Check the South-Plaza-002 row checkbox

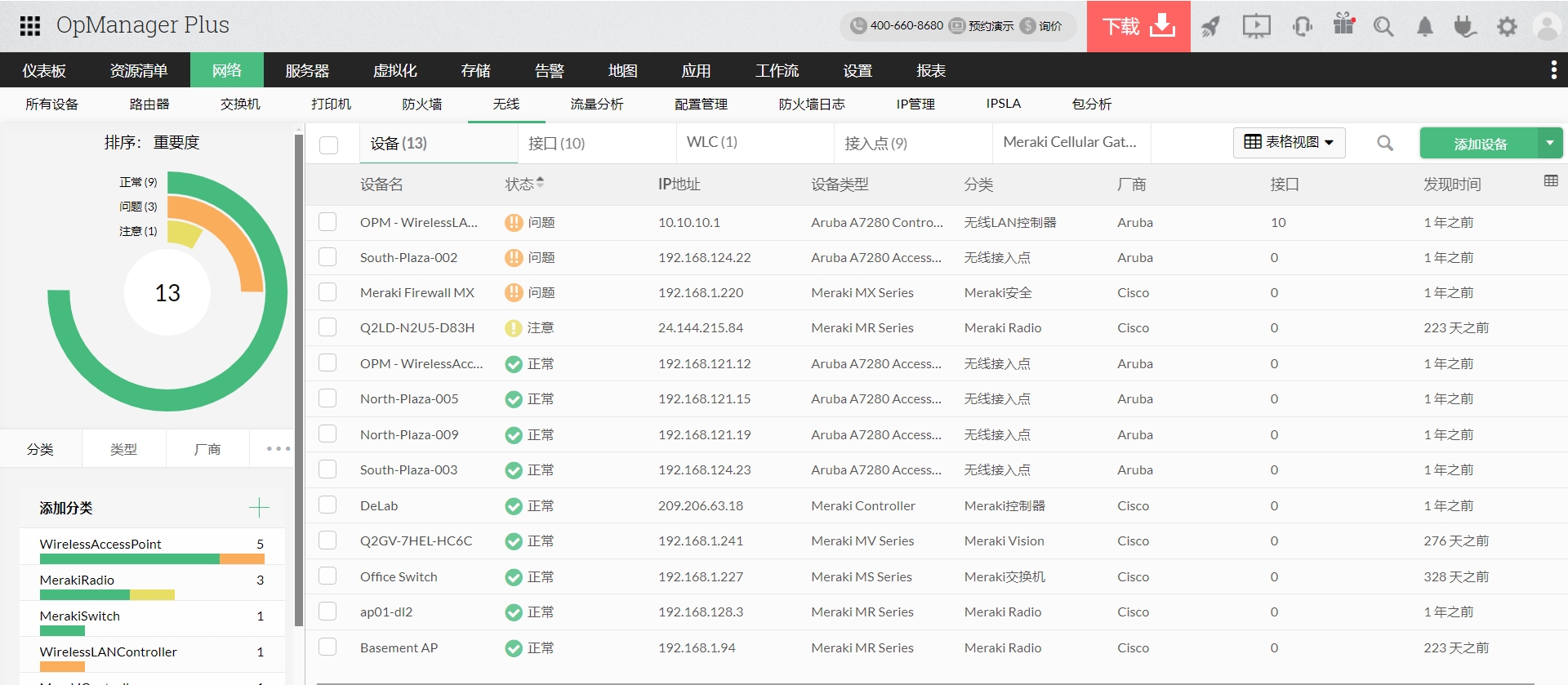(x=327, y=257)
